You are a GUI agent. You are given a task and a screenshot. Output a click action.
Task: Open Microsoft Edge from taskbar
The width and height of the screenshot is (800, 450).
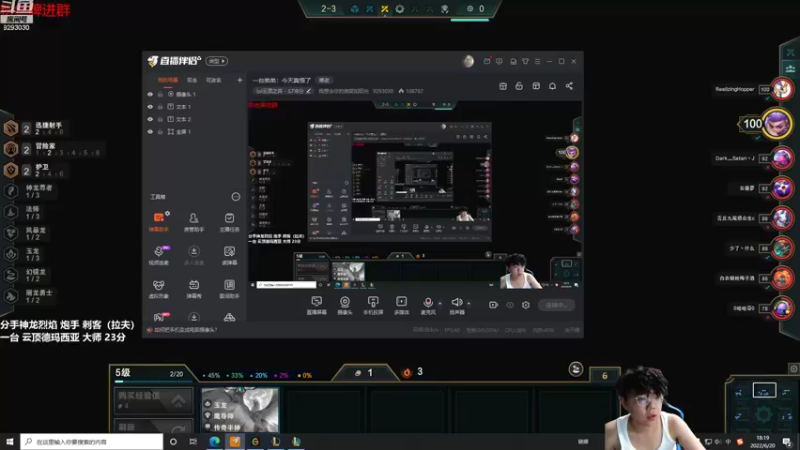(x=214, y=441)
